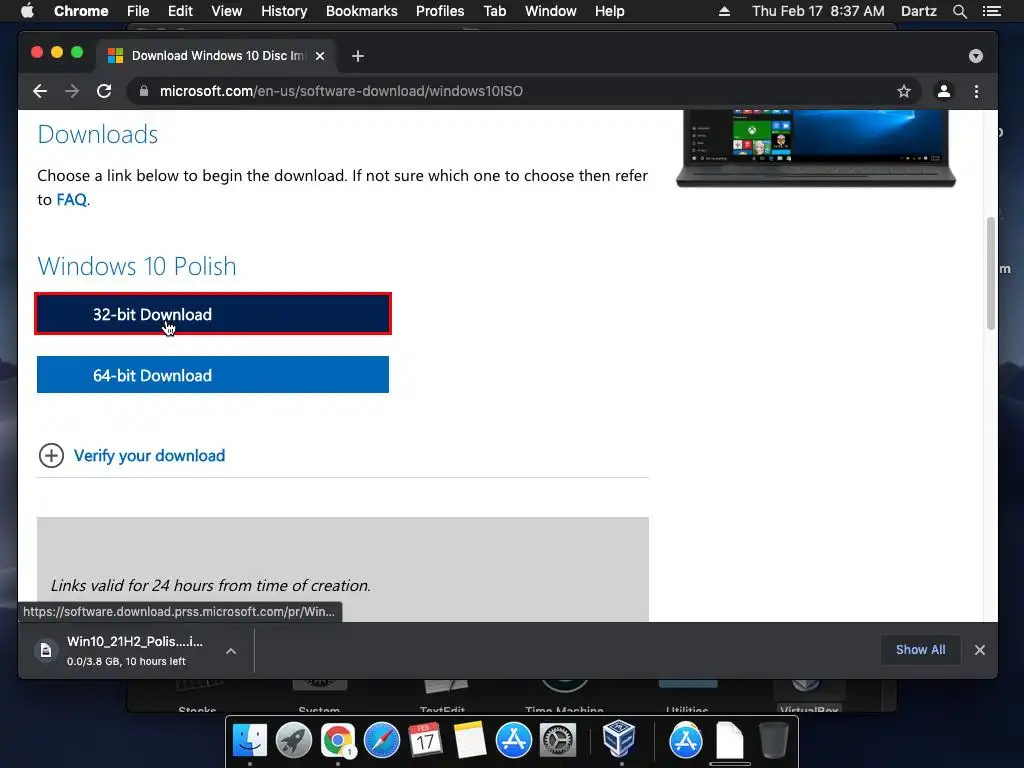Click the download file document icon
Image resolution: width=1024 pixels, height=768 pixels.
tap(46, 650)
